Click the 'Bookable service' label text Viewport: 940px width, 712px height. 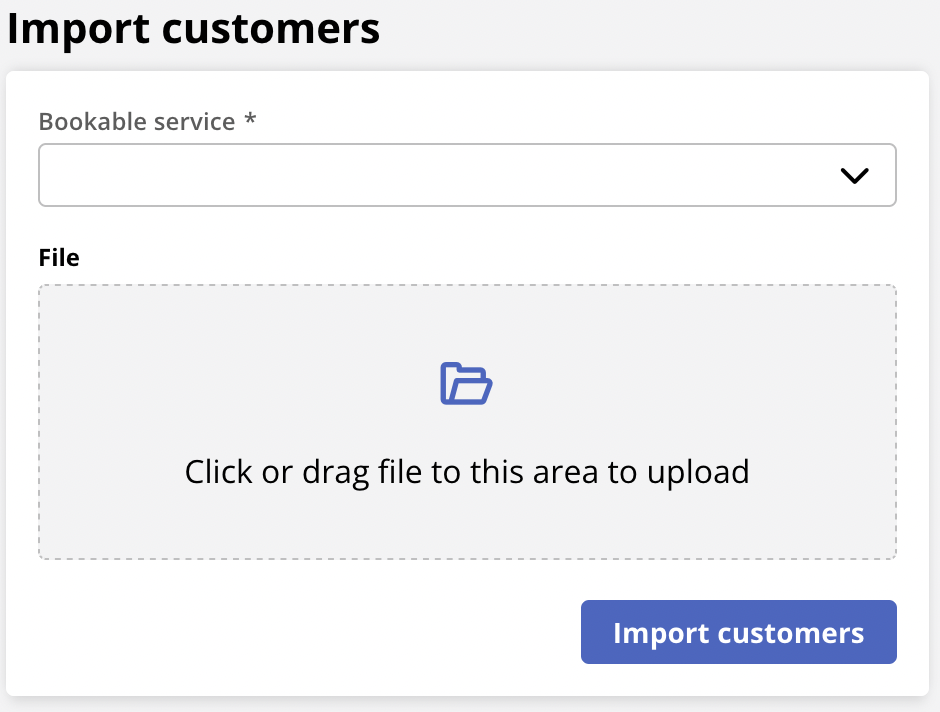tap(139, 122)
